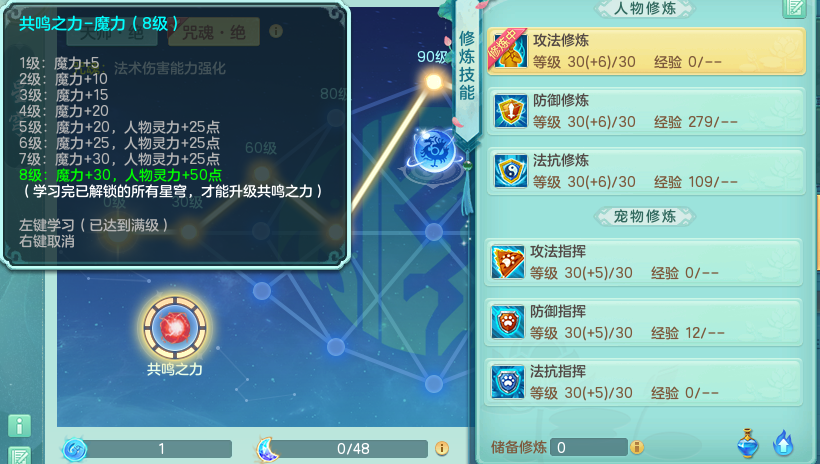Open the note edit icon at top right

pos(794,8)
